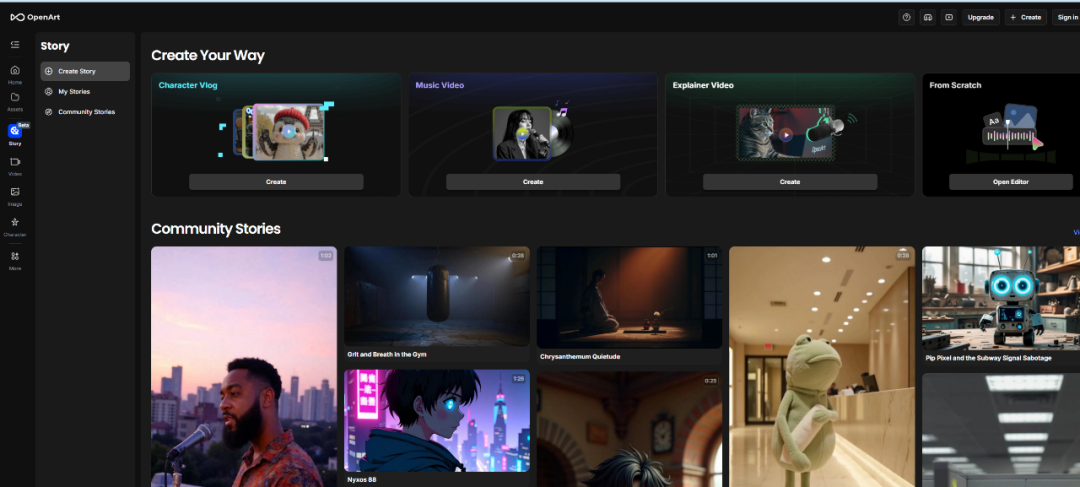Click the 'Music Video' heading
The height and width of the screenshot is (487, 1080).
pyautogui.click(x=439, y=85)
